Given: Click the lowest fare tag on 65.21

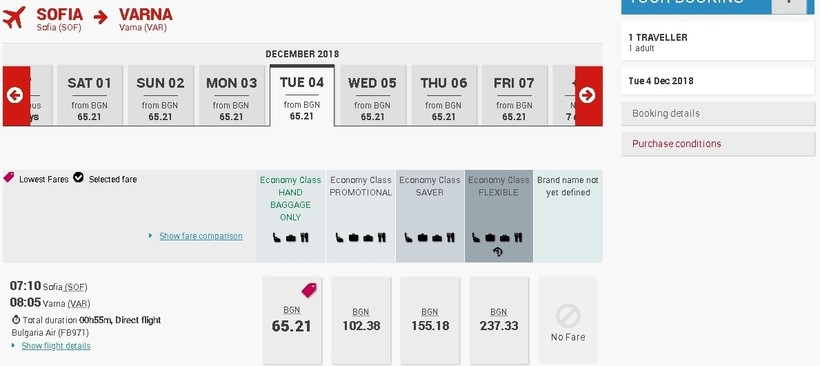Looking at the screenshot, I should pos(309,290).
